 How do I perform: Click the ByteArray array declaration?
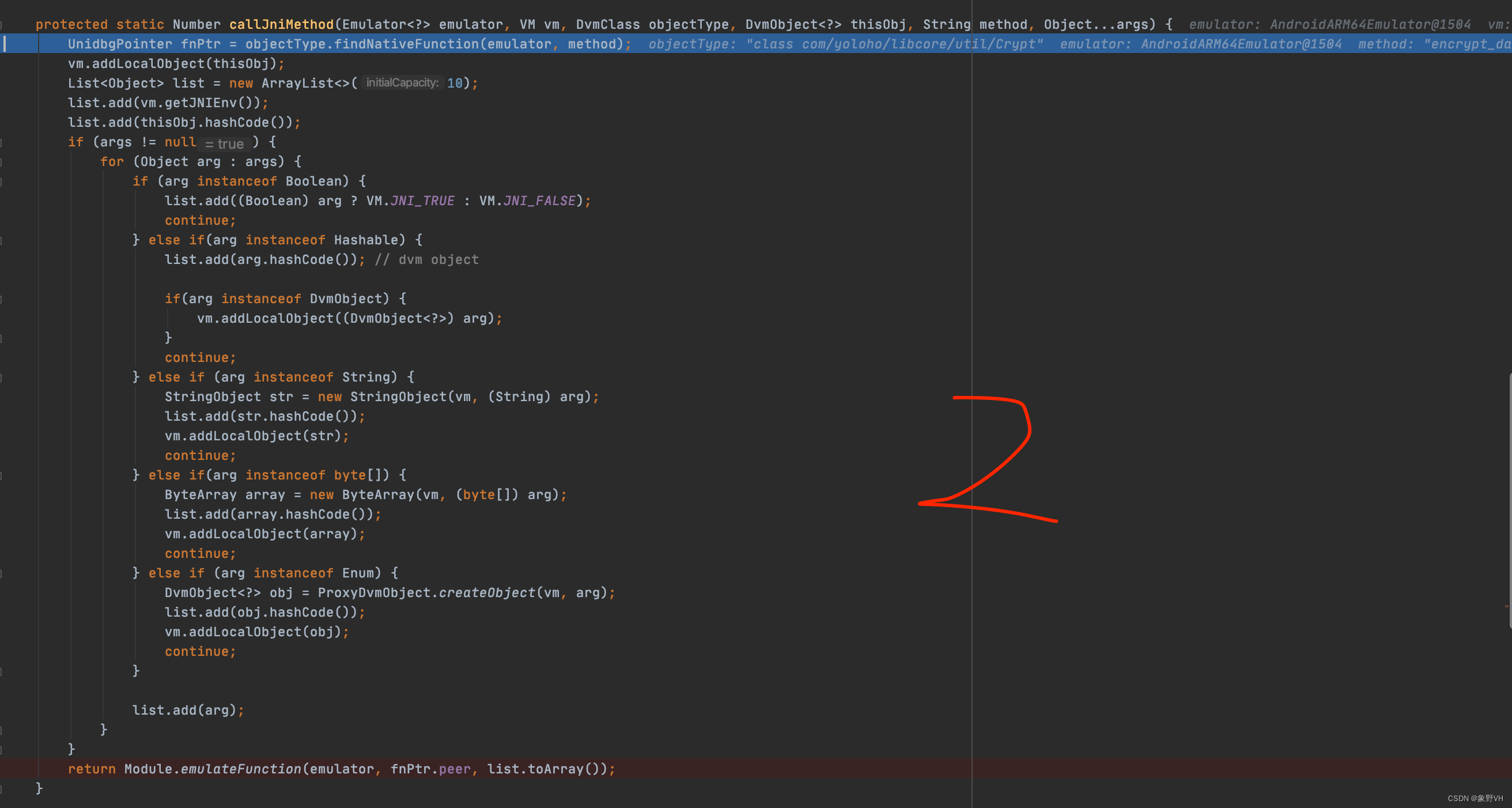(224, 494)
